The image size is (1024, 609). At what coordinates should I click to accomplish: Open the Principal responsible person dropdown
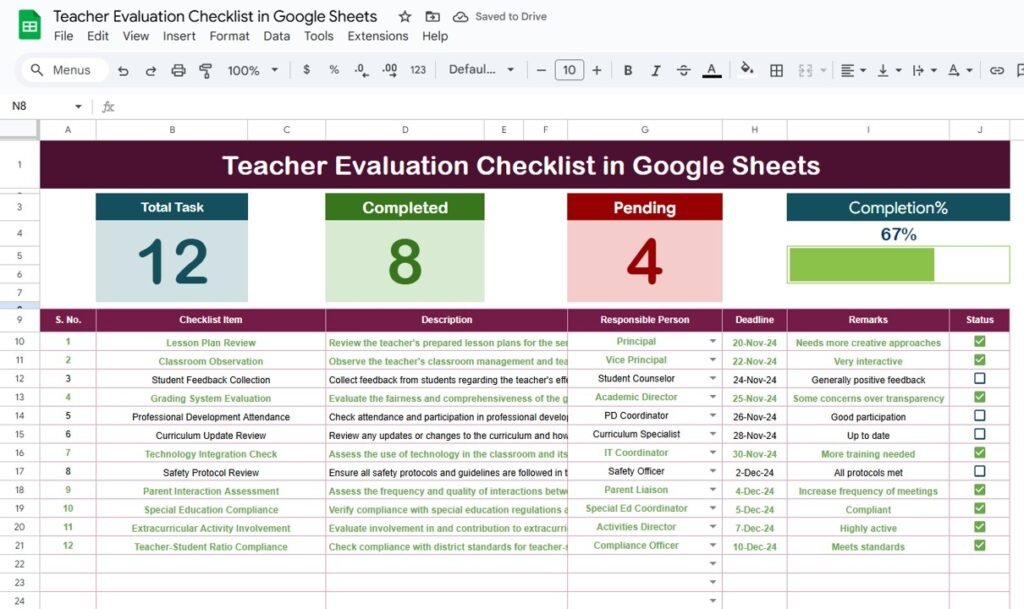pyautogui.click(x=712, y=342)
